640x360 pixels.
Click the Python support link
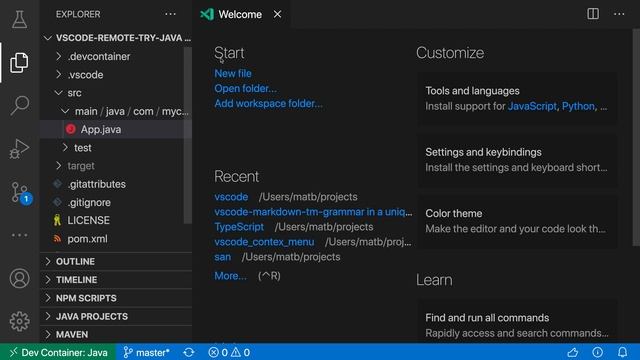(x=578, y=106)
